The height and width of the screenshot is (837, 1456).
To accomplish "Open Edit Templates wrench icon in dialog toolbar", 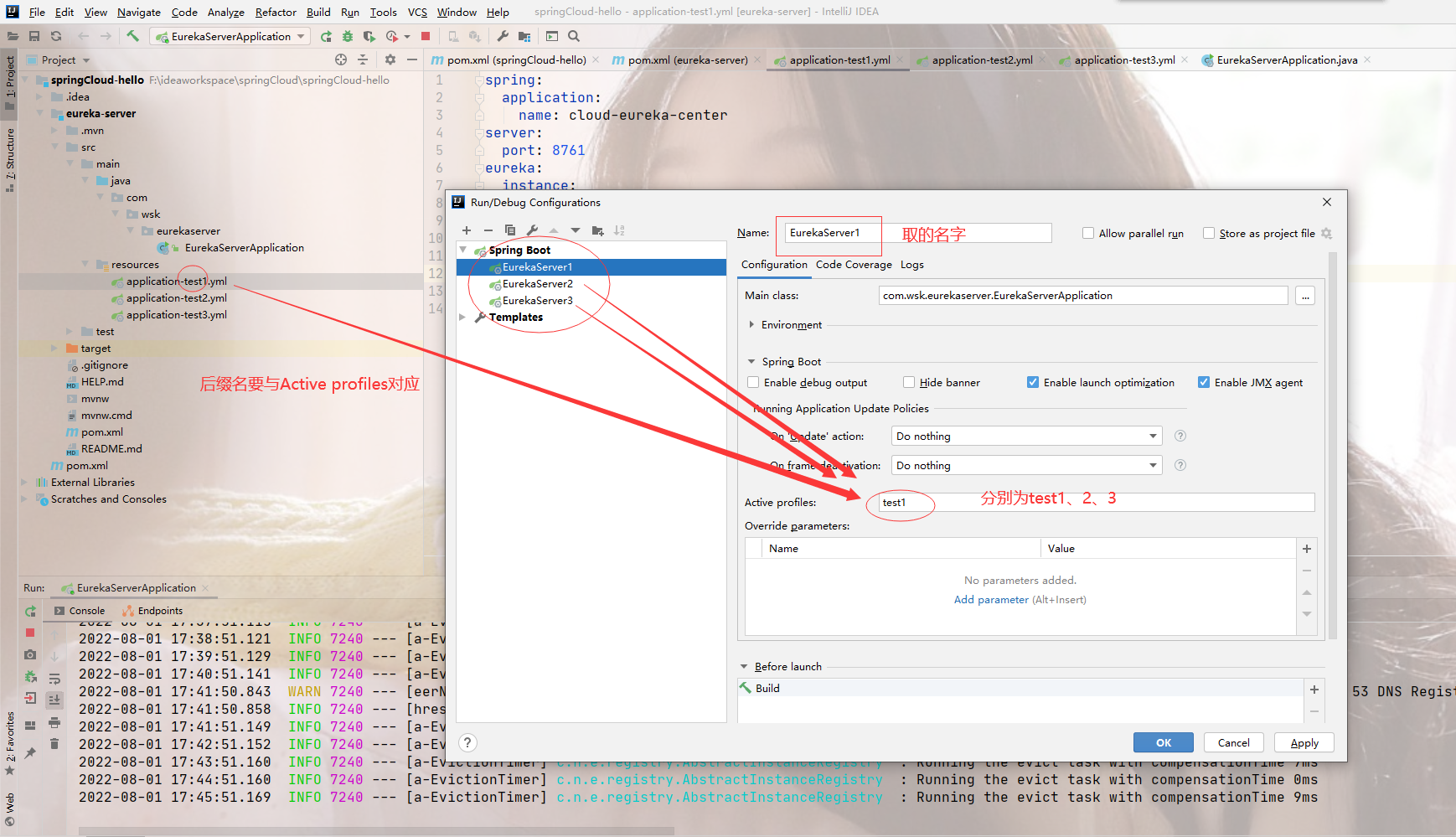I will pyautogui.click(x=532, y=230).
